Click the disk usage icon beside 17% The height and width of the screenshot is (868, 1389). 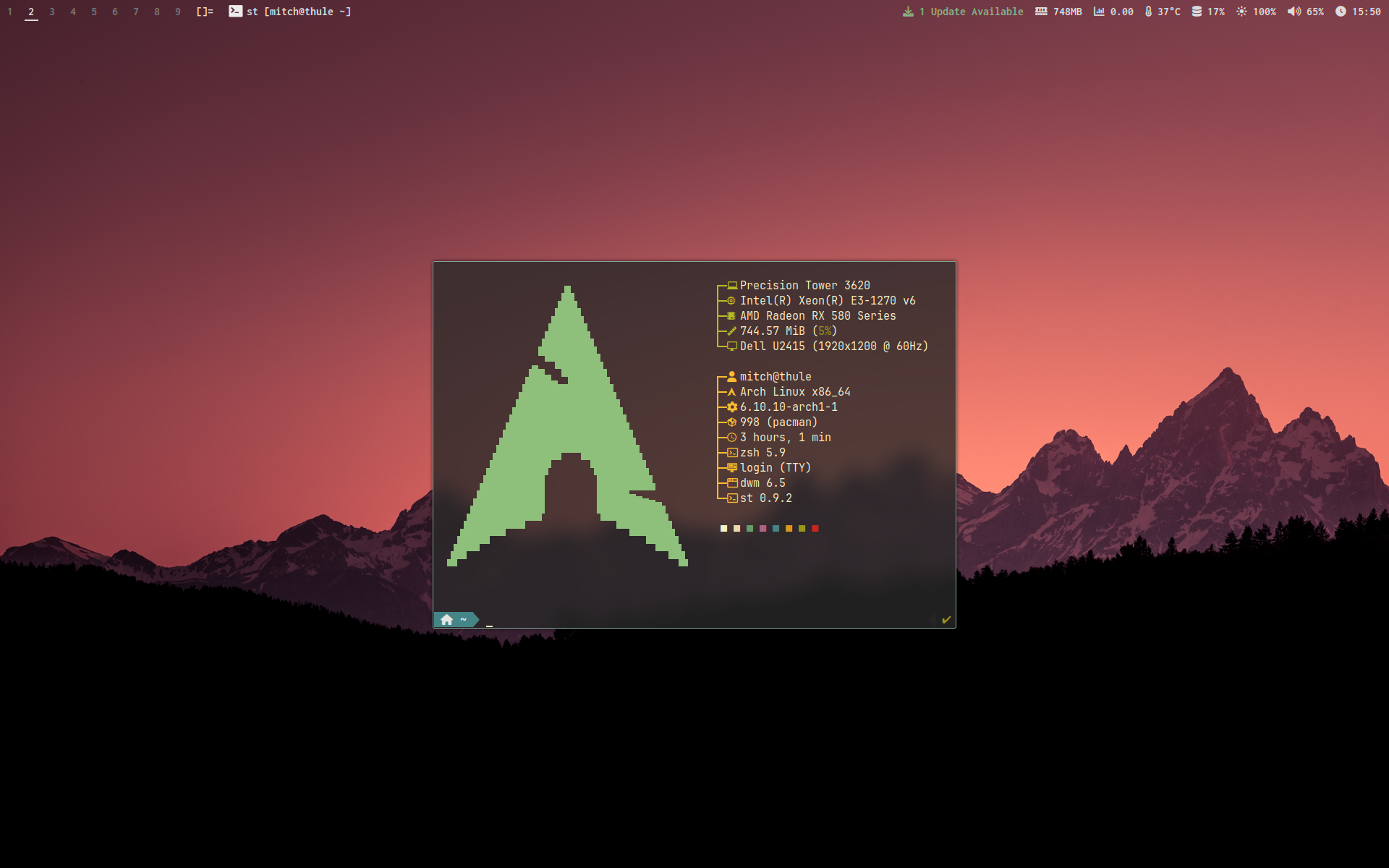click(x=1197, y=12)
